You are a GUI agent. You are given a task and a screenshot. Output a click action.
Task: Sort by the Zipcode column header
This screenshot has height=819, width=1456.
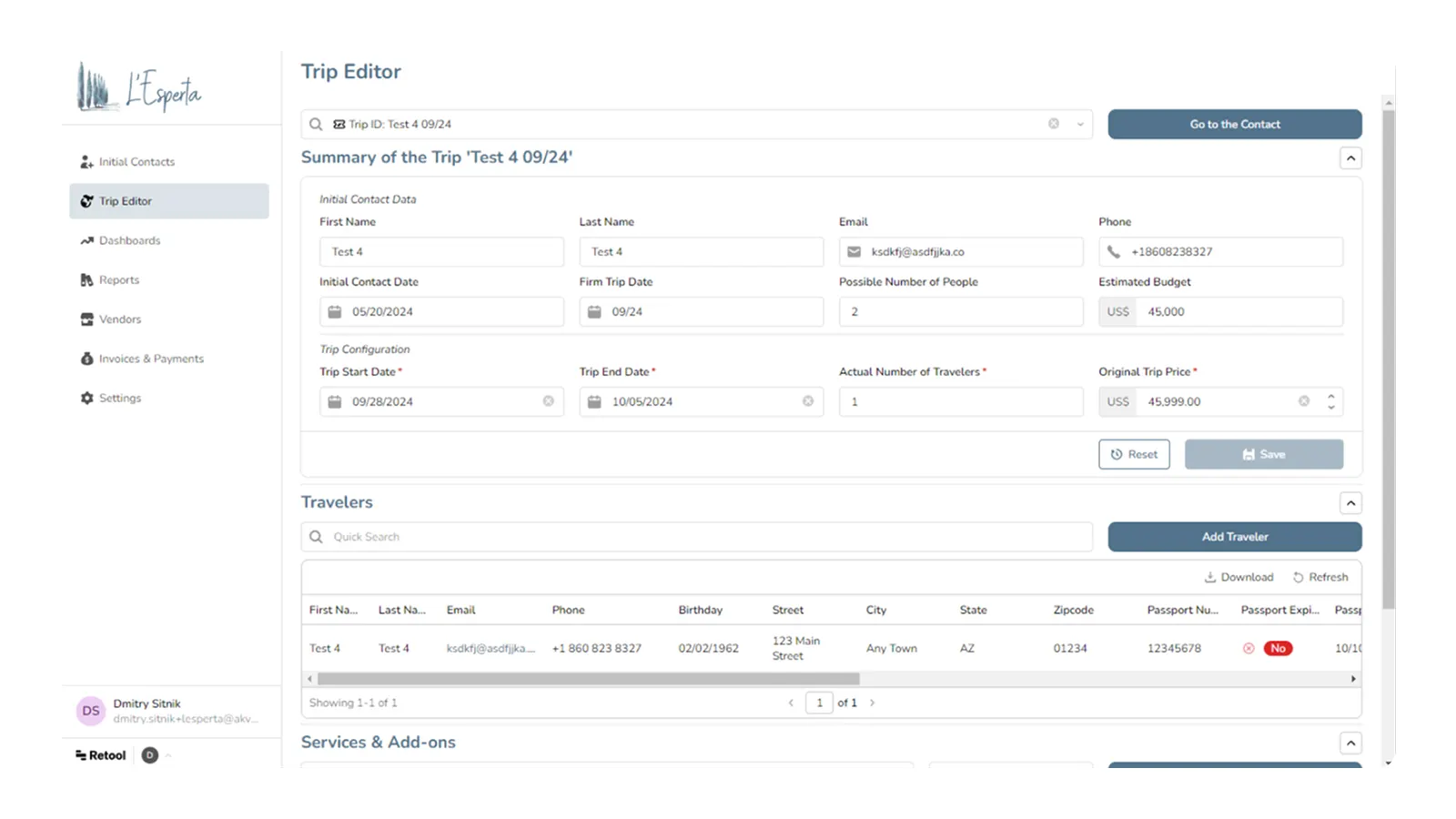point(1073,610)
